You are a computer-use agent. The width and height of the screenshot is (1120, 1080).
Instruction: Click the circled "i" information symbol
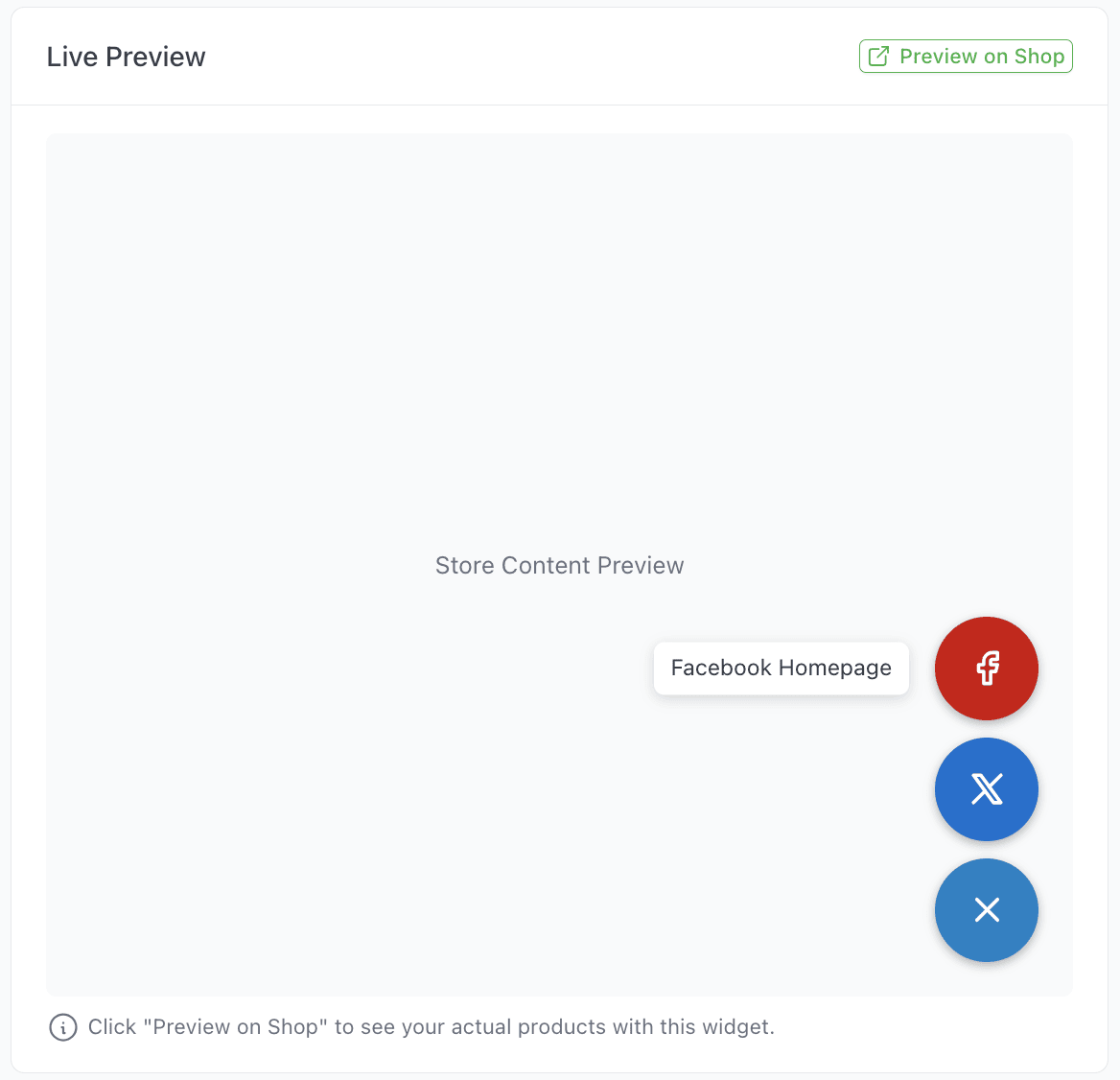tap(63, 1027)
